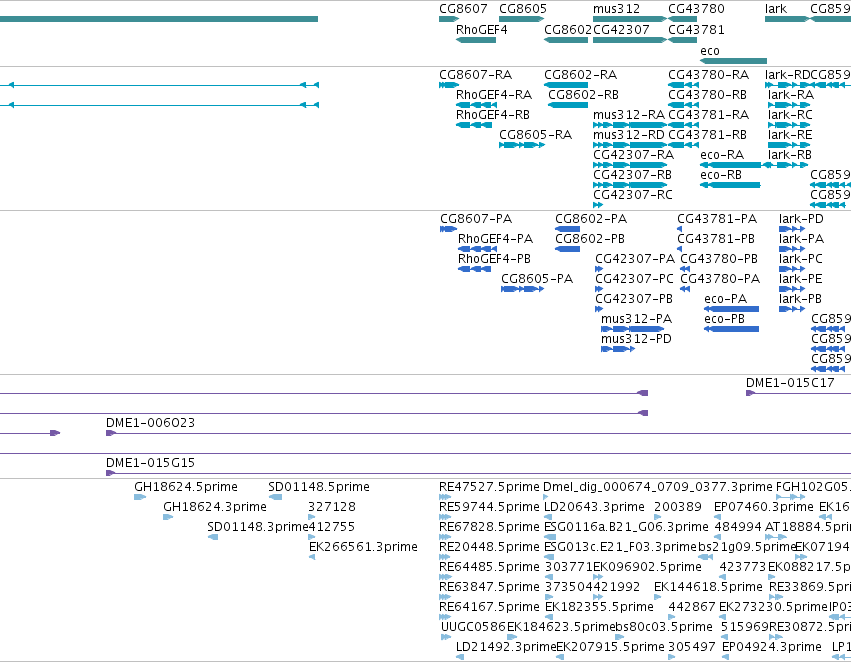Screen dimensions: 851x662
Task: Select the RhoGEF4-RB transcript
Action: click(474, 125)
